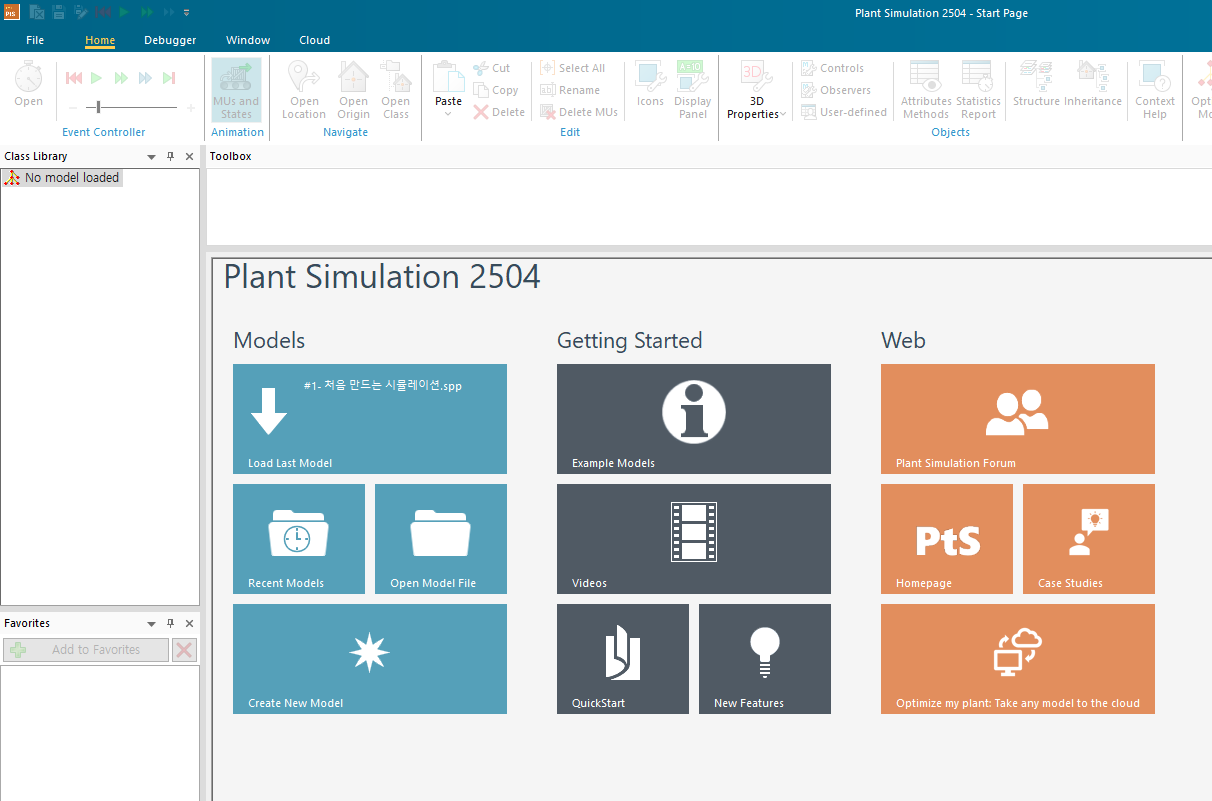Click the simulation speed slider handle
This screenshot has height=801, width=1212.
(x=98, y=107)
